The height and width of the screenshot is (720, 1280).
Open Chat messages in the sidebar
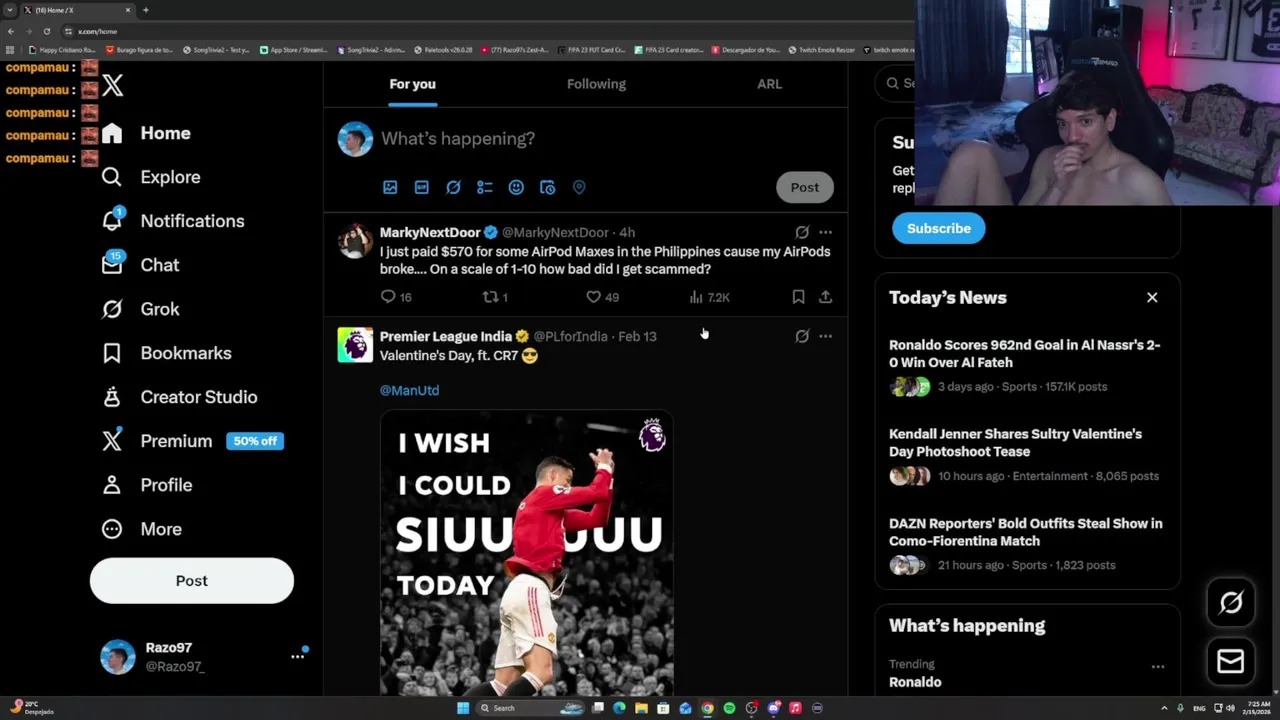(x=140, y=265)
